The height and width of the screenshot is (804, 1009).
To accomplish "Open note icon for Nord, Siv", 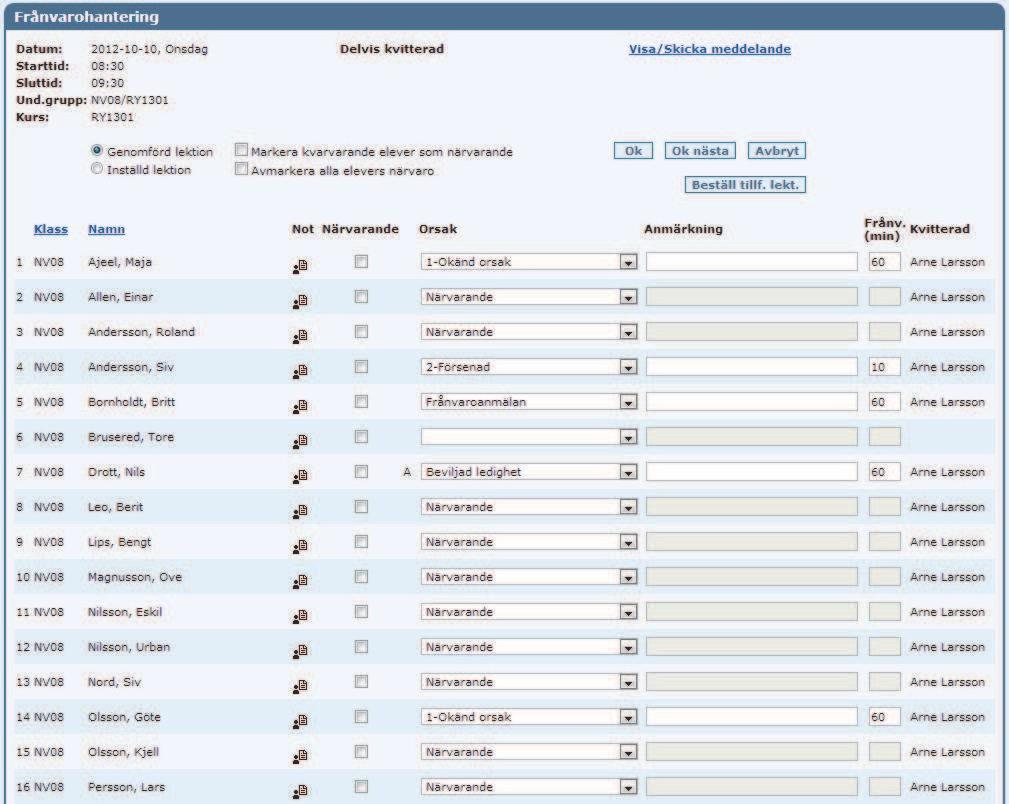I will click(300, 686).
